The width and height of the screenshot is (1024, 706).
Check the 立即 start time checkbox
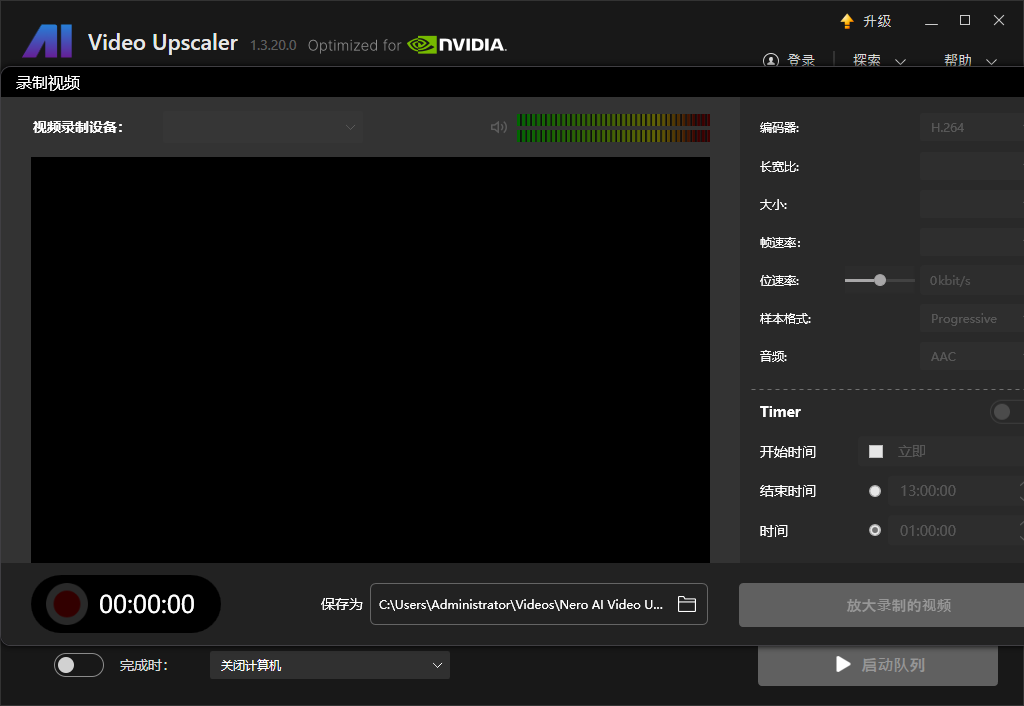point(876,451)
